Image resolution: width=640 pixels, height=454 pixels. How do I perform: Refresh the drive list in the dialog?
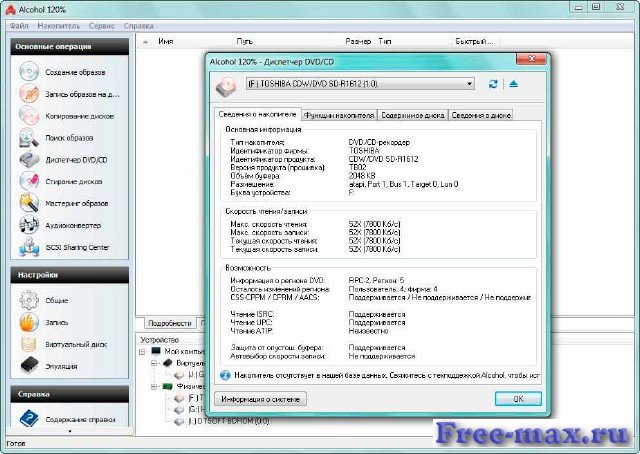coord(493,84)
